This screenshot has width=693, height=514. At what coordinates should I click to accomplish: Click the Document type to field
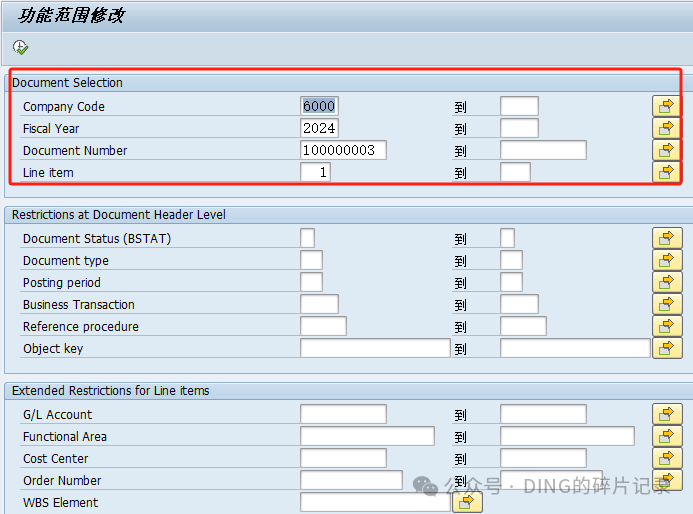[x=511, y=260]
